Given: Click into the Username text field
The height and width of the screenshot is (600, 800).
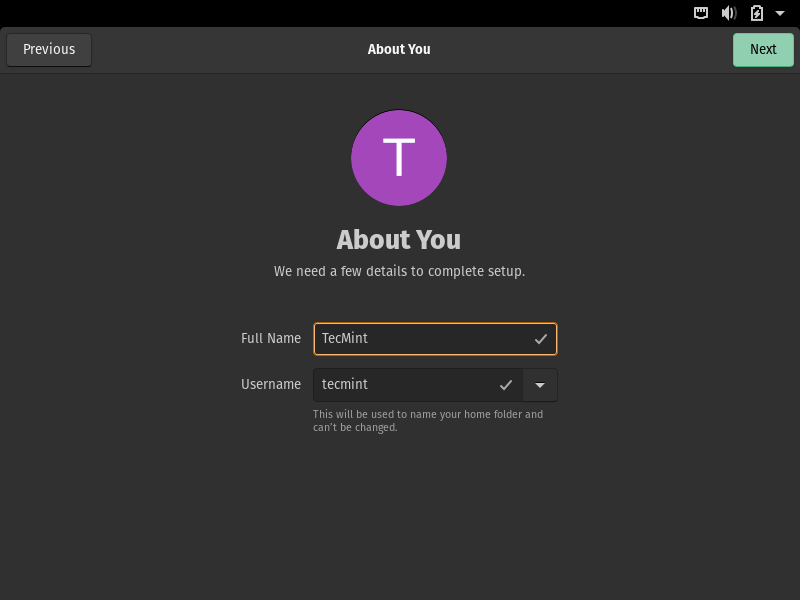Looking at the screenshot, I should tap(418, 385).
